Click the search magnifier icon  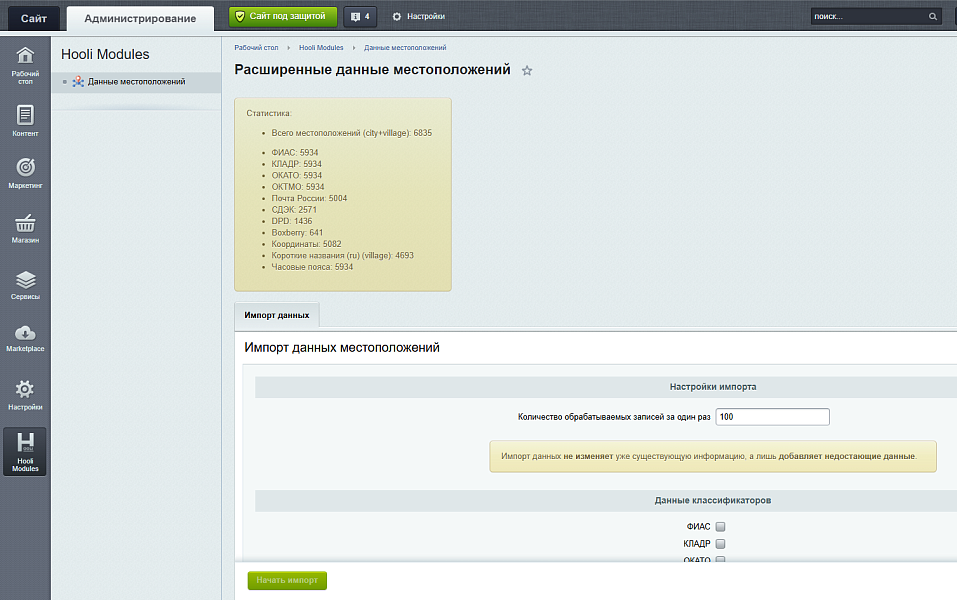933,17
